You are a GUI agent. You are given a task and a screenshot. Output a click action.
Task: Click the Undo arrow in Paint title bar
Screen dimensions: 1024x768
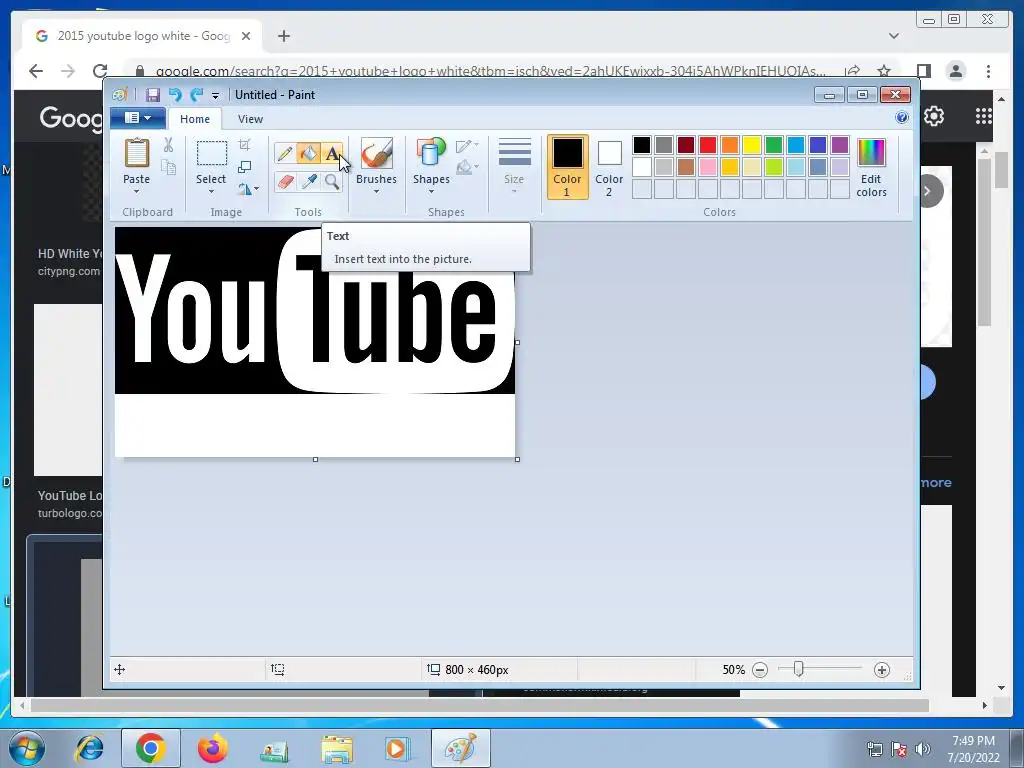pyautogui.click(x=175, y=95)
